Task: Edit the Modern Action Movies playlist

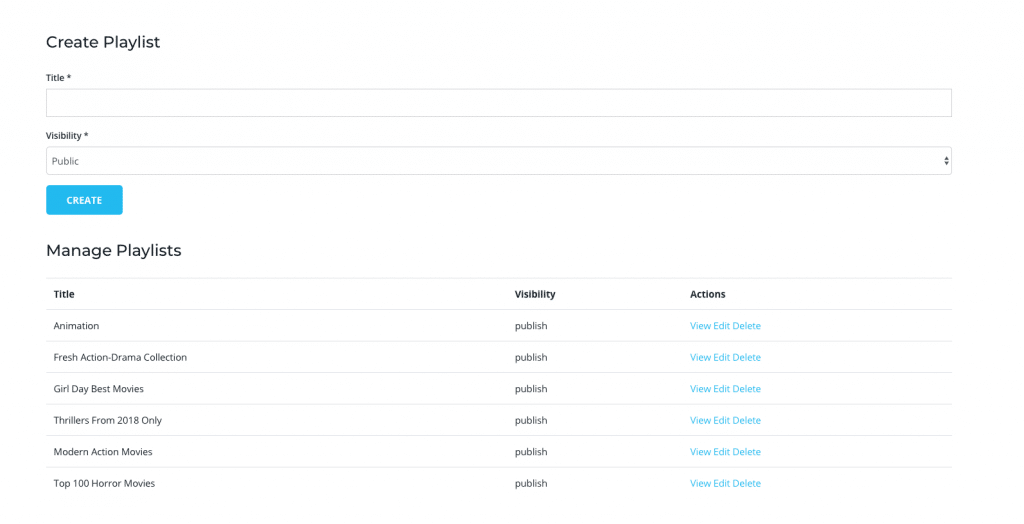Action: coord(722,452)
